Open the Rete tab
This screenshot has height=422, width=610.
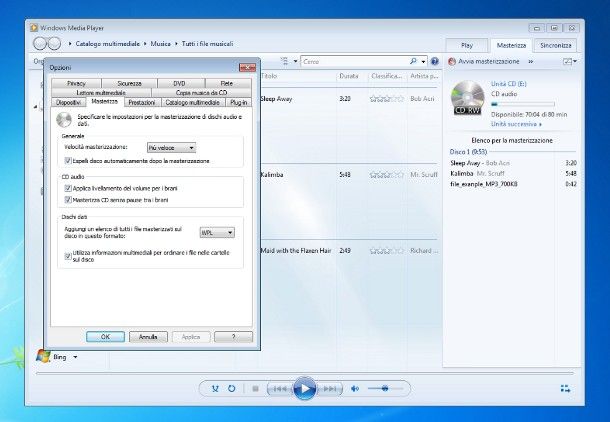(227, 83)
